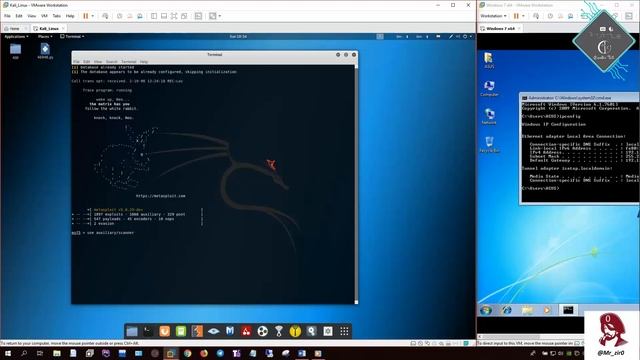Pause the Windows 7 x64 virtual machine
The height and width of the screenshot is (360, 640).
516,16
